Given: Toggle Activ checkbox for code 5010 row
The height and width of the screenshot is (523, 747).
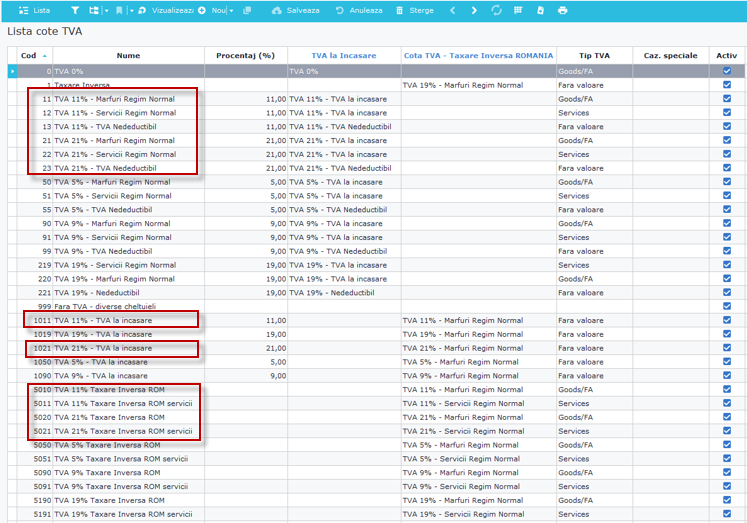Looking at the screenshot, I should point(727,389).
